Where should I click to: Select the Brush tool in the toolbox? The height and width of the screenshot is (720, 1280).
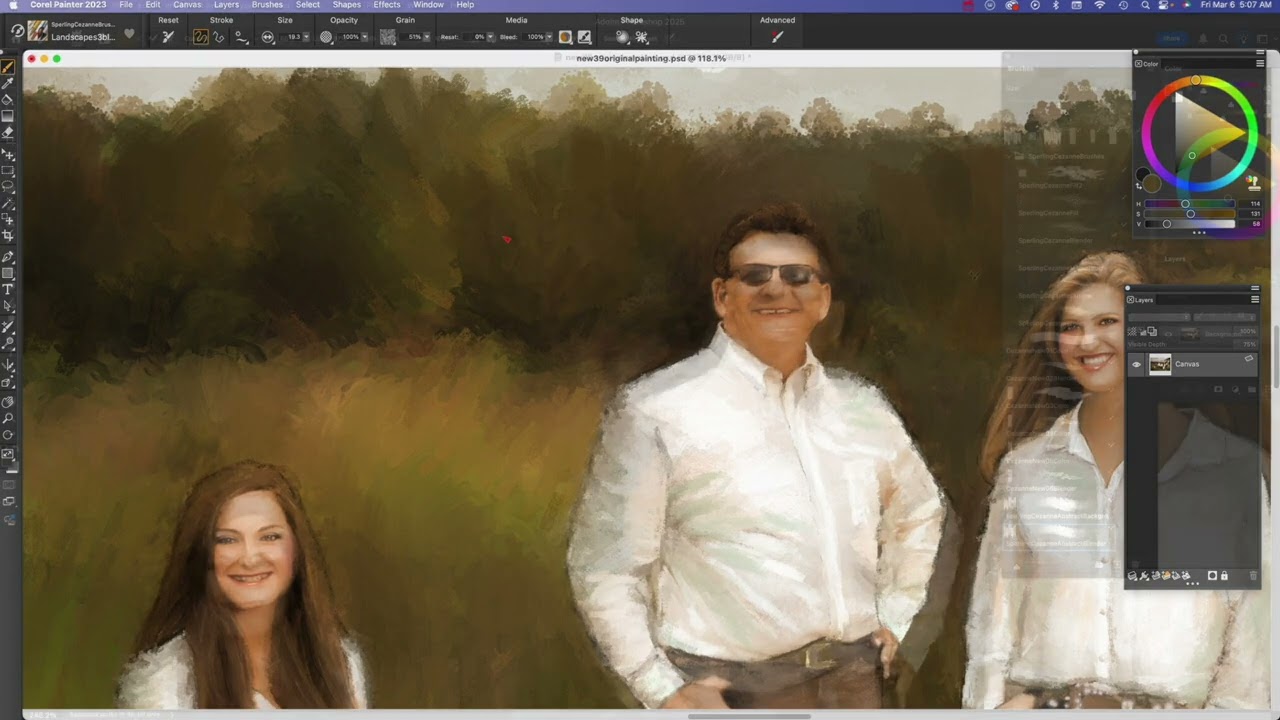(8, 67)
